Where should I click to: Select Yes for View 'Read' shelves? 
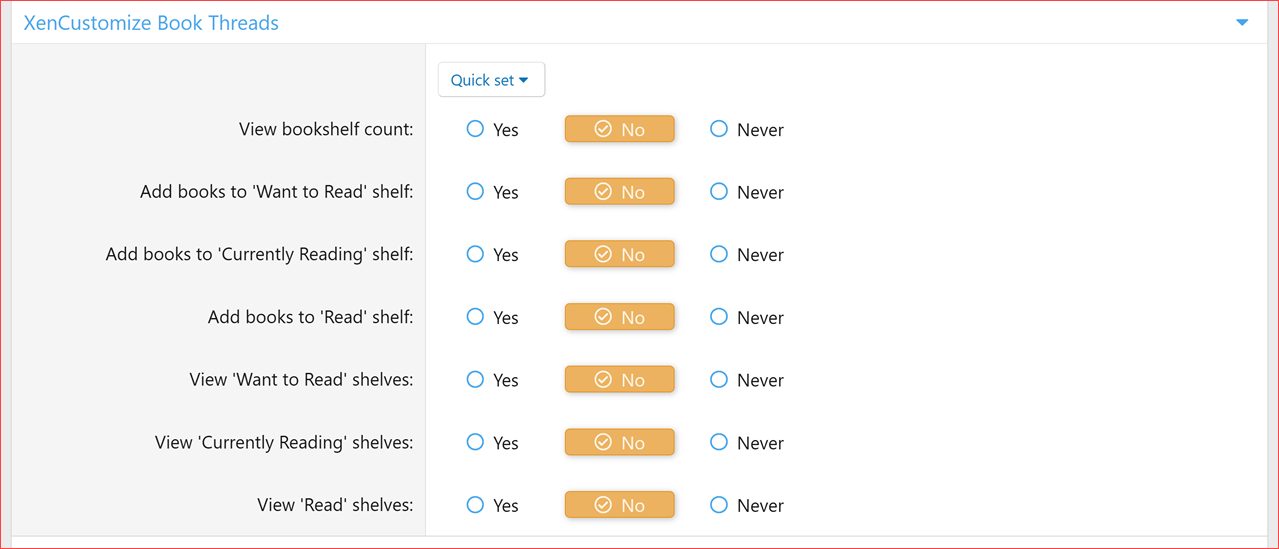tap(475, 505)
